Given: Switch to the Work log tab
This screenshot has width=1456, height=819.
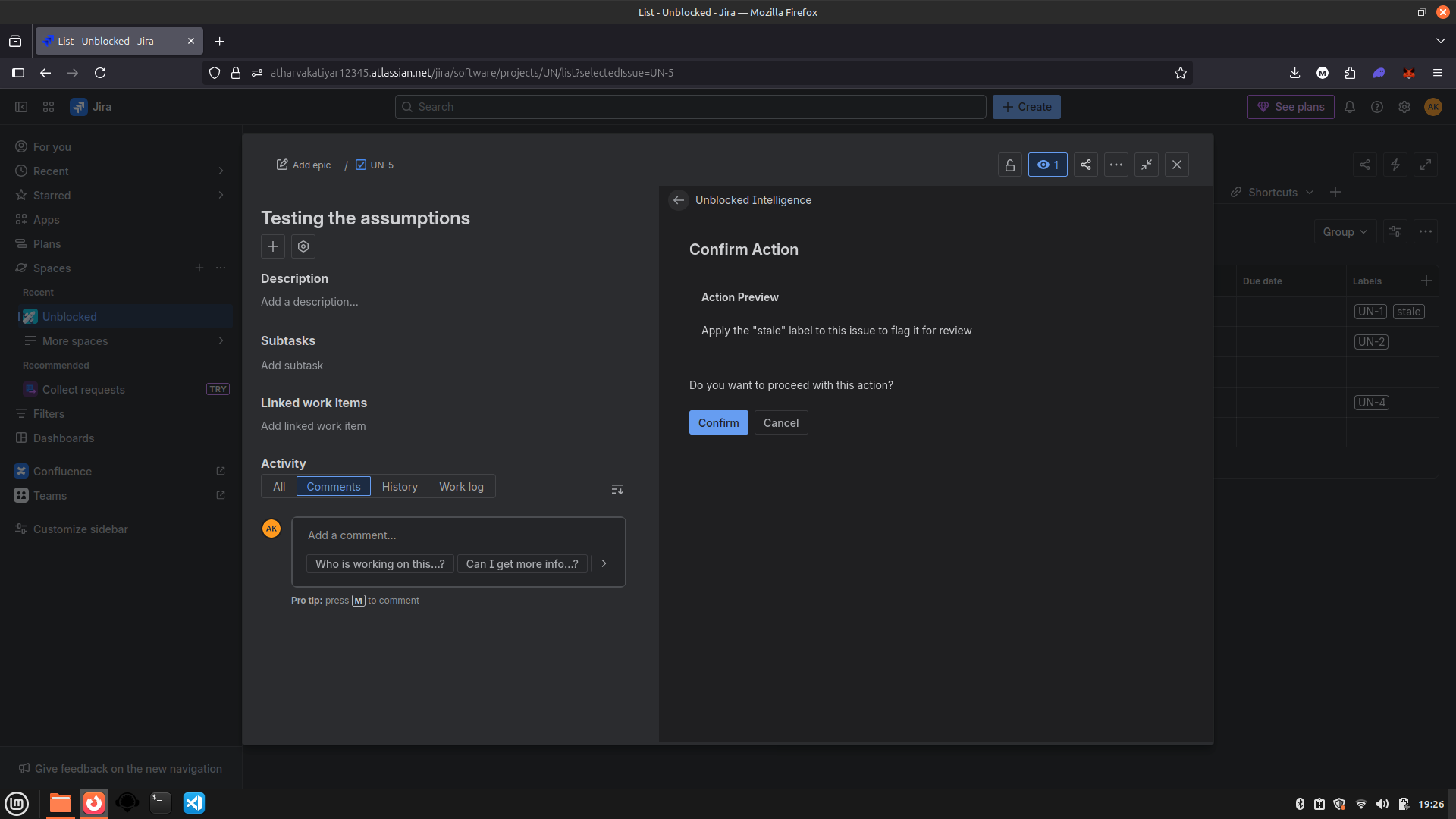Looking at the screenshot, I should [x=461, y=487].
